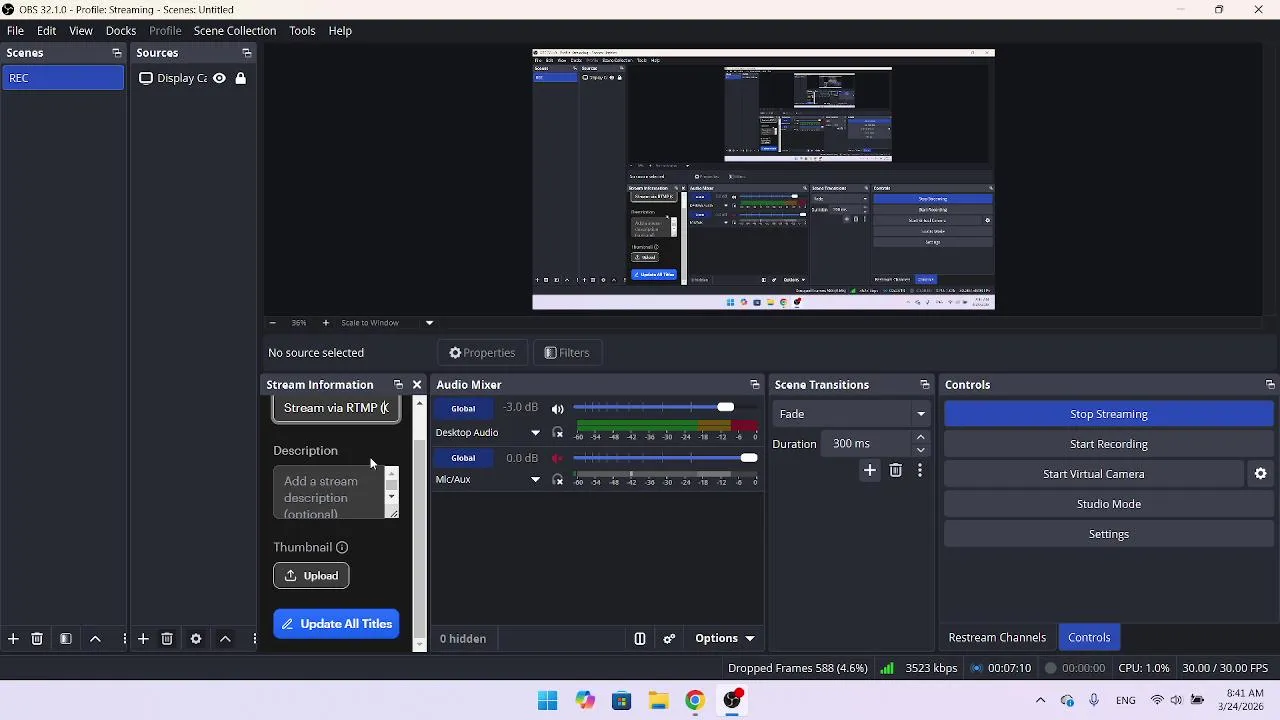The image size is (1280, 720).
Task: Move scene up with arrow icon
Action: [96, 639]
